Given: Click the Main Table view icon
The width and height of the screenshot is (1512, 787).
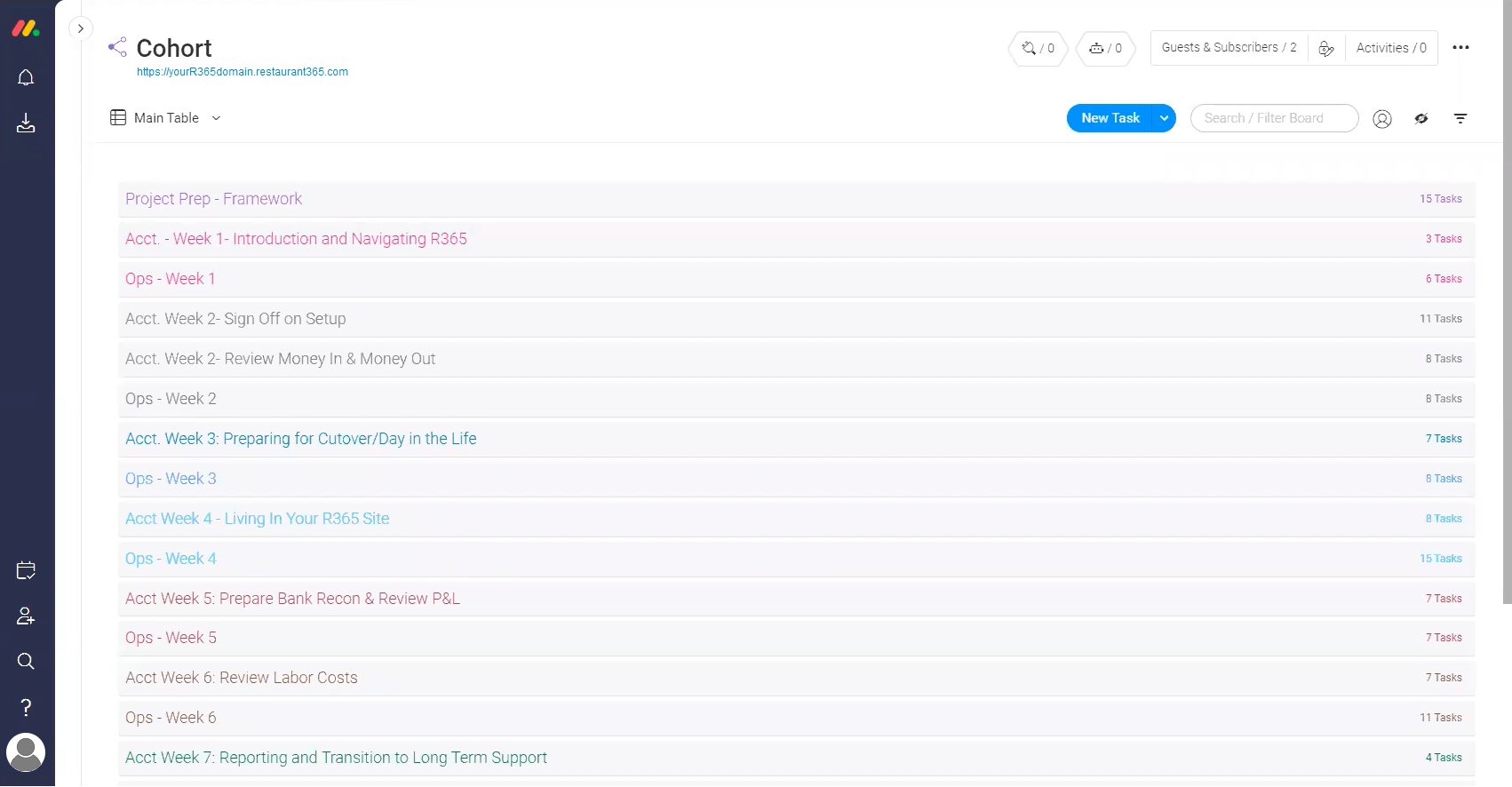Looking at the screenshot, I should 118,117.
